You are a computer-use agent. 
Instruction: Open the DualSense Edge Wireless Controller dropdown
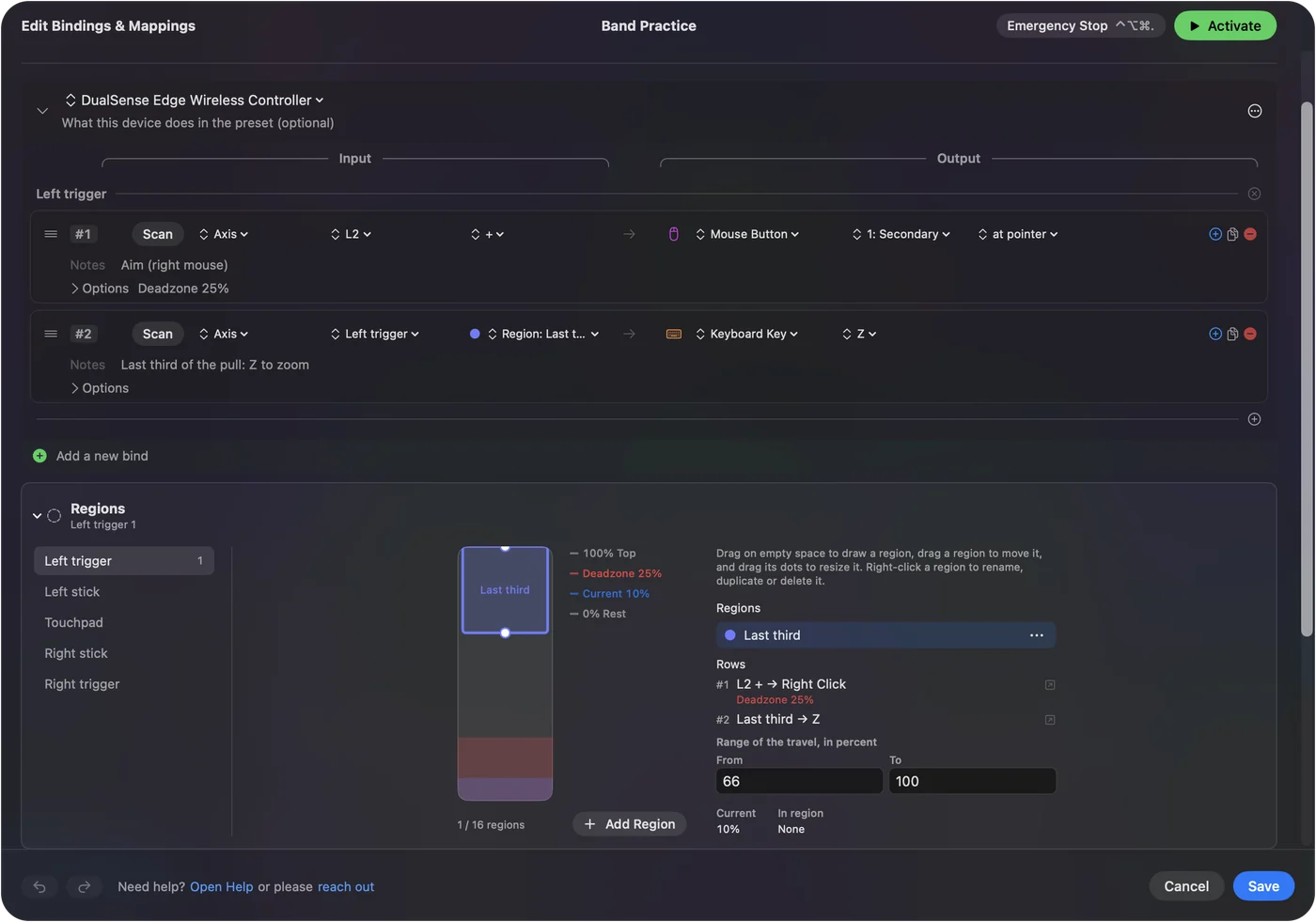pos(194,101)
